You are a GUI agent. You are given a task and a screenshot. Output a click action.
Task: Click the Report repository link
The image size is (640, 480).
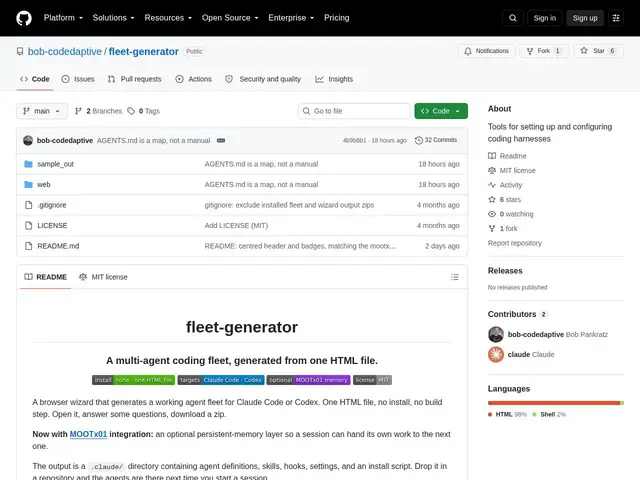514,243
